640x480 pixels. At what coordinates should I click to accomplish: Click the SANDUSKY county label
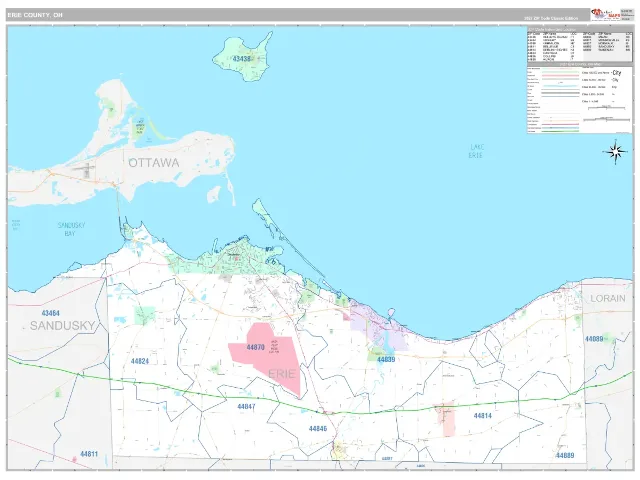pos(62,326)
